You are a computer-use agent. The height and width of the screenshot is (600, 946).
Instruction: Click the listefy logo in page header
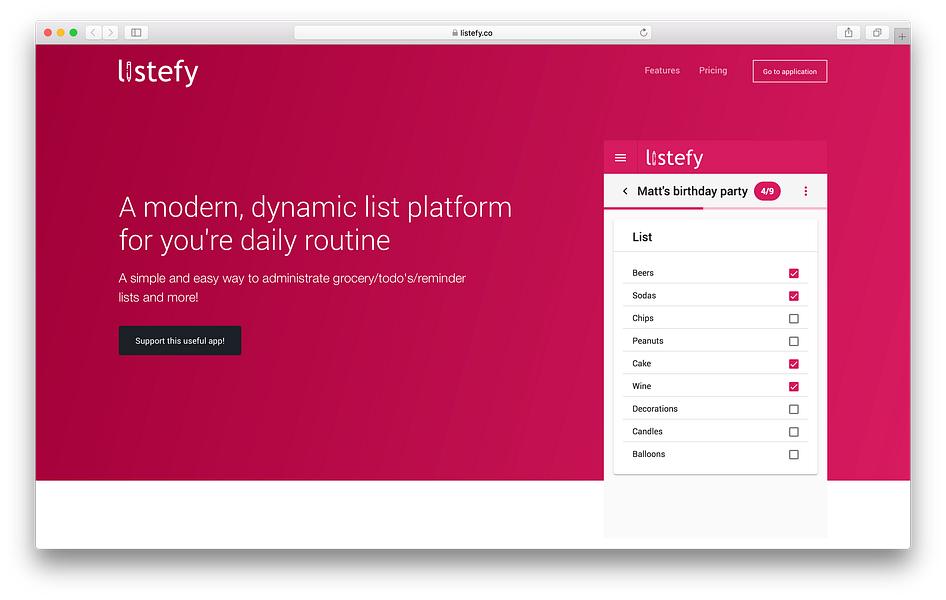click(158, 72)
